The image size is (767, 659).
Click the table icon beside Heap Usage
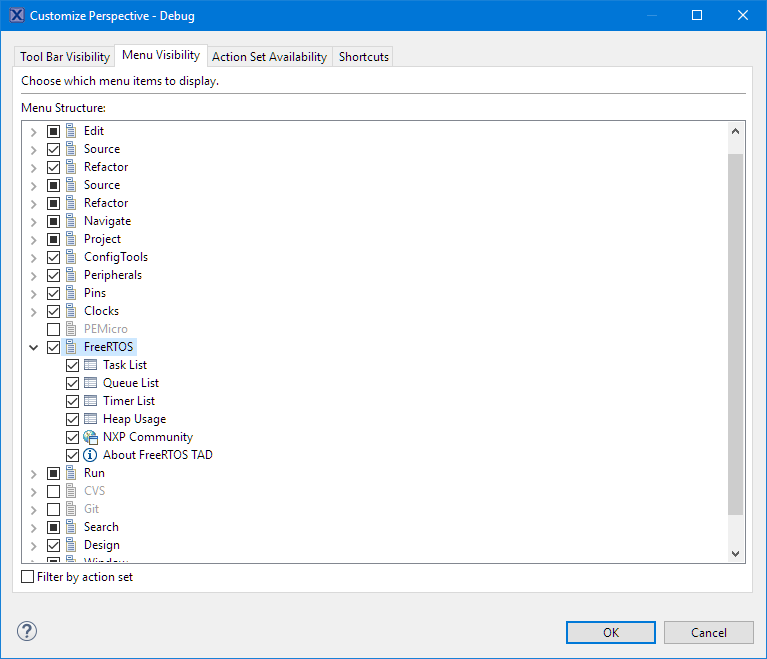point(90,419)
